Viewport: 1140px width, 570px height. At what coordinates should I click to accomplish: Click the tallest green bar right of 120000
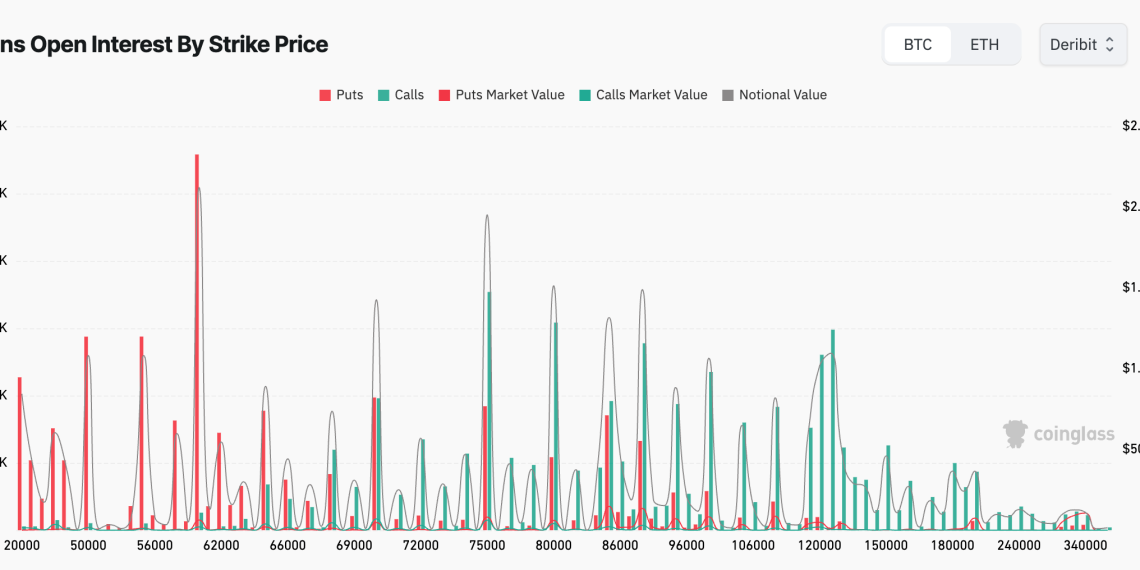click(x=832, y=430)
